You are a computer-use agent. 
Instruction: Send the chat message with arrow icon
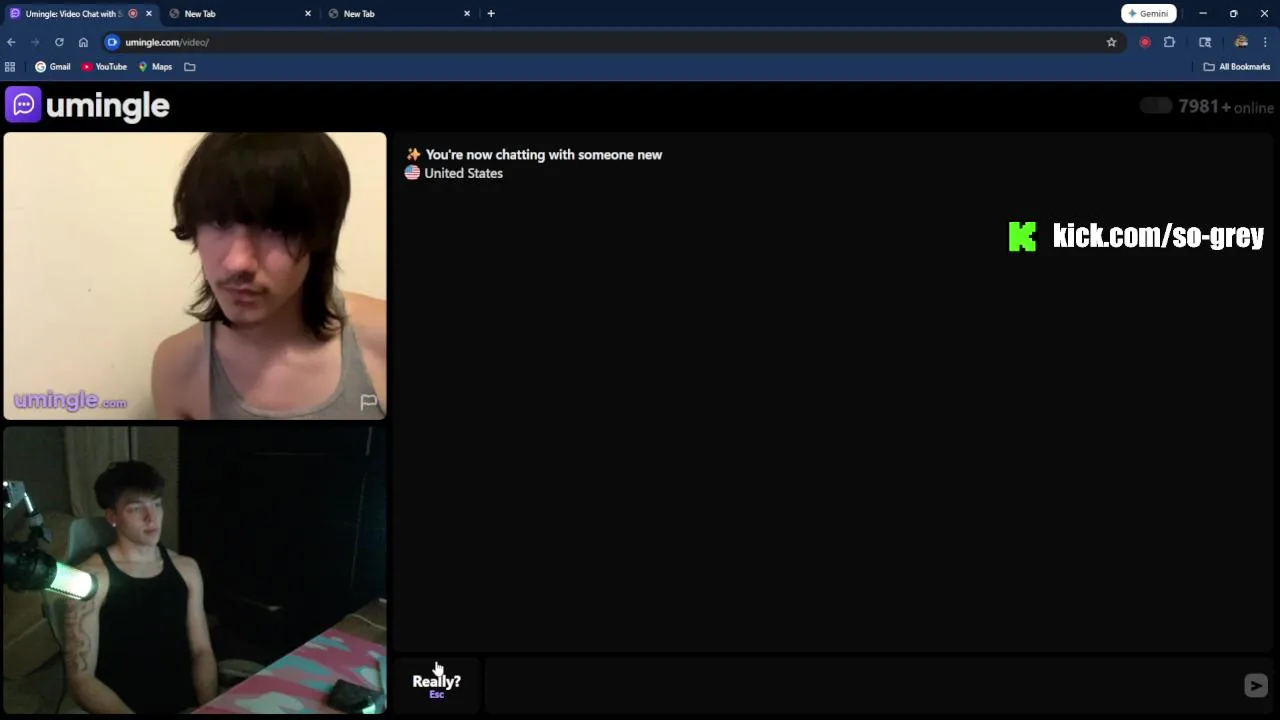1255,685
